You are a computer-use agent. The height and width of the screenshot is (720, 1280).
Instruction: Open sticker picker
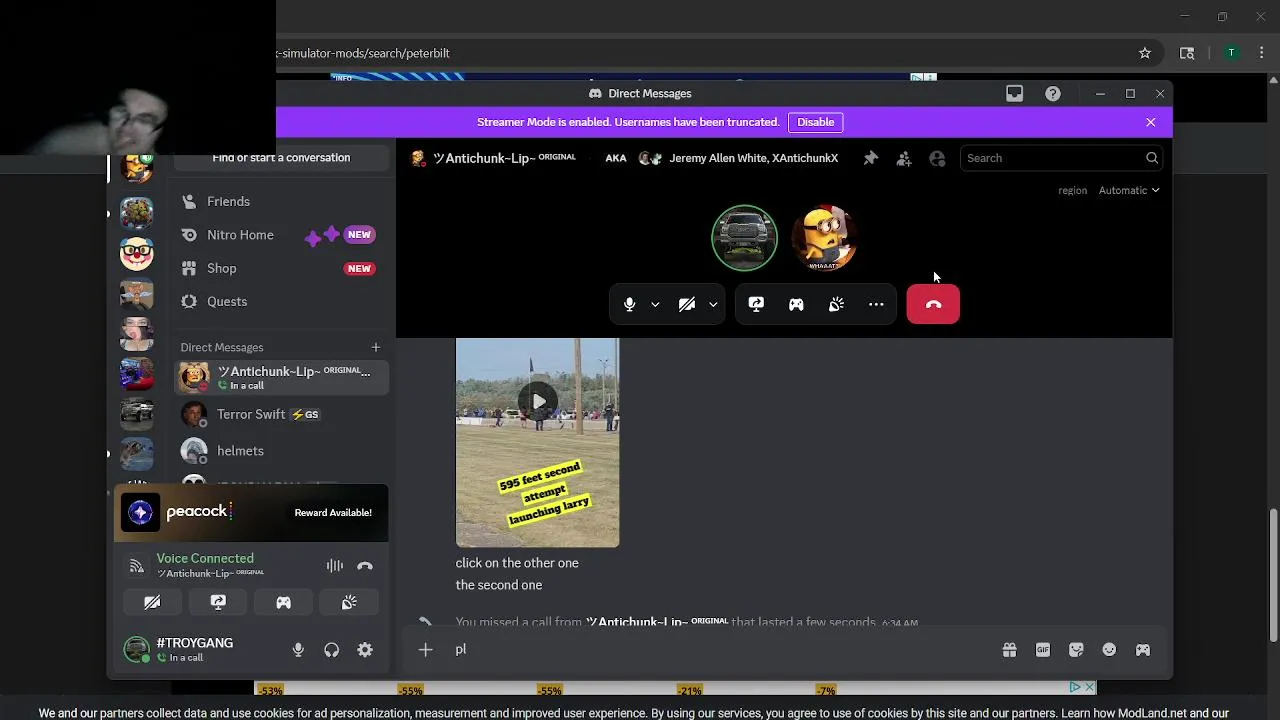click(1076, 650)
